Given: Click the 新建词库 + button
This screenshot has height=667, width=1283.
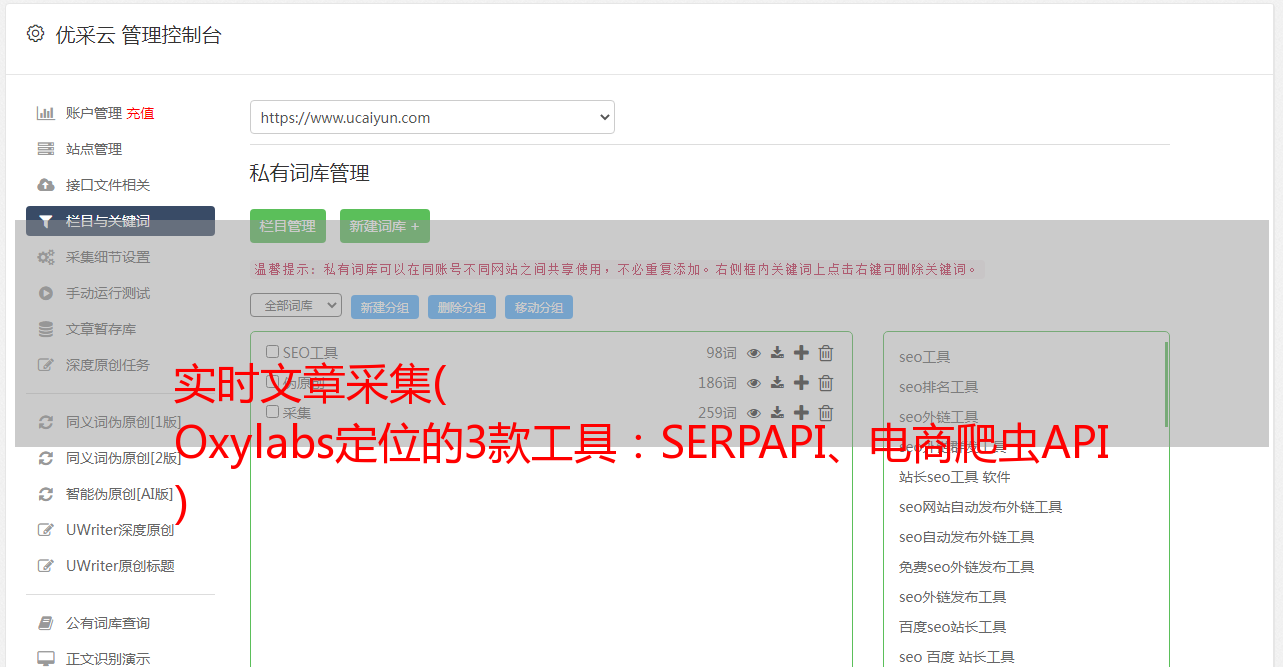Looking at the screenshot, I should click(385, 226).
